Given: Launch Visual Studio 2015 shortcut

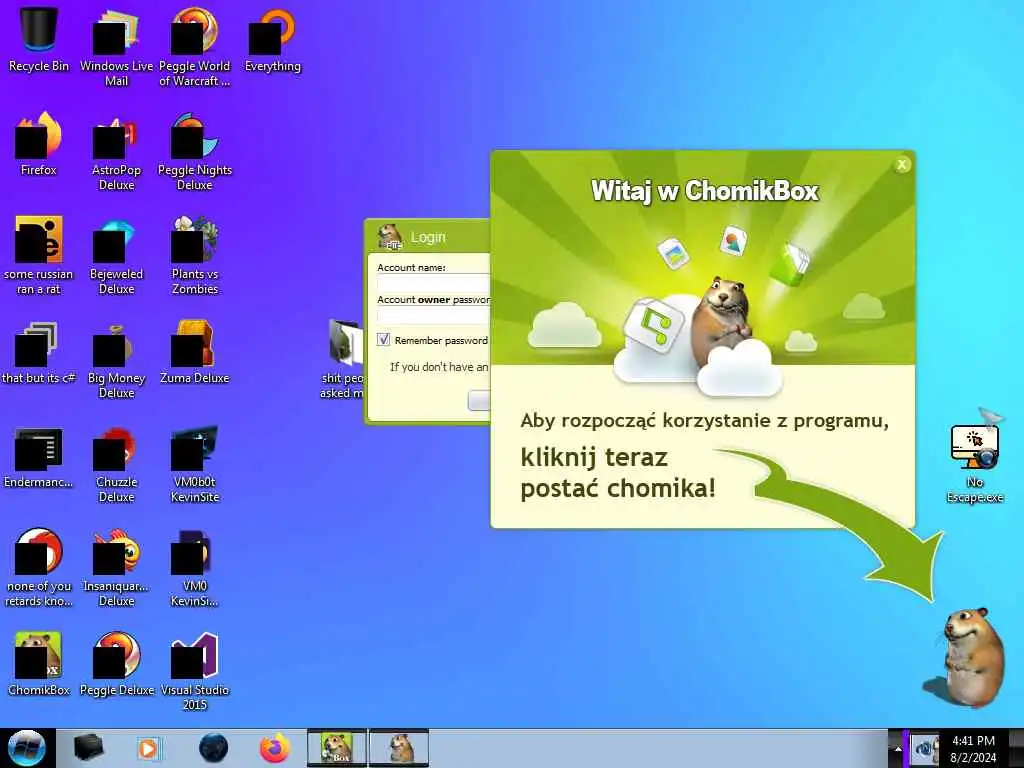Looking at the screenshot, I should point(195,671).
